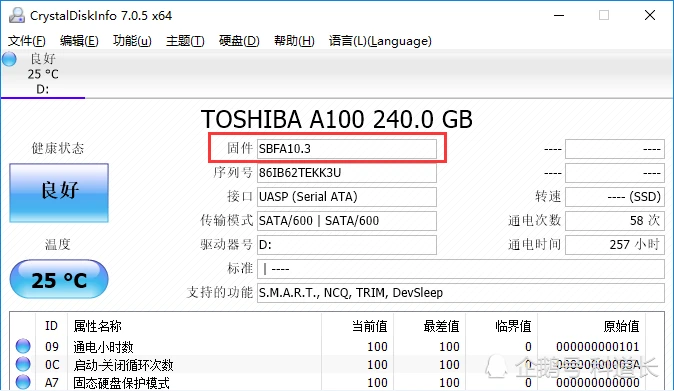674x391 pixels.
Task: Open the 编辑(E) menu
Action: click(x=79, y=41)
